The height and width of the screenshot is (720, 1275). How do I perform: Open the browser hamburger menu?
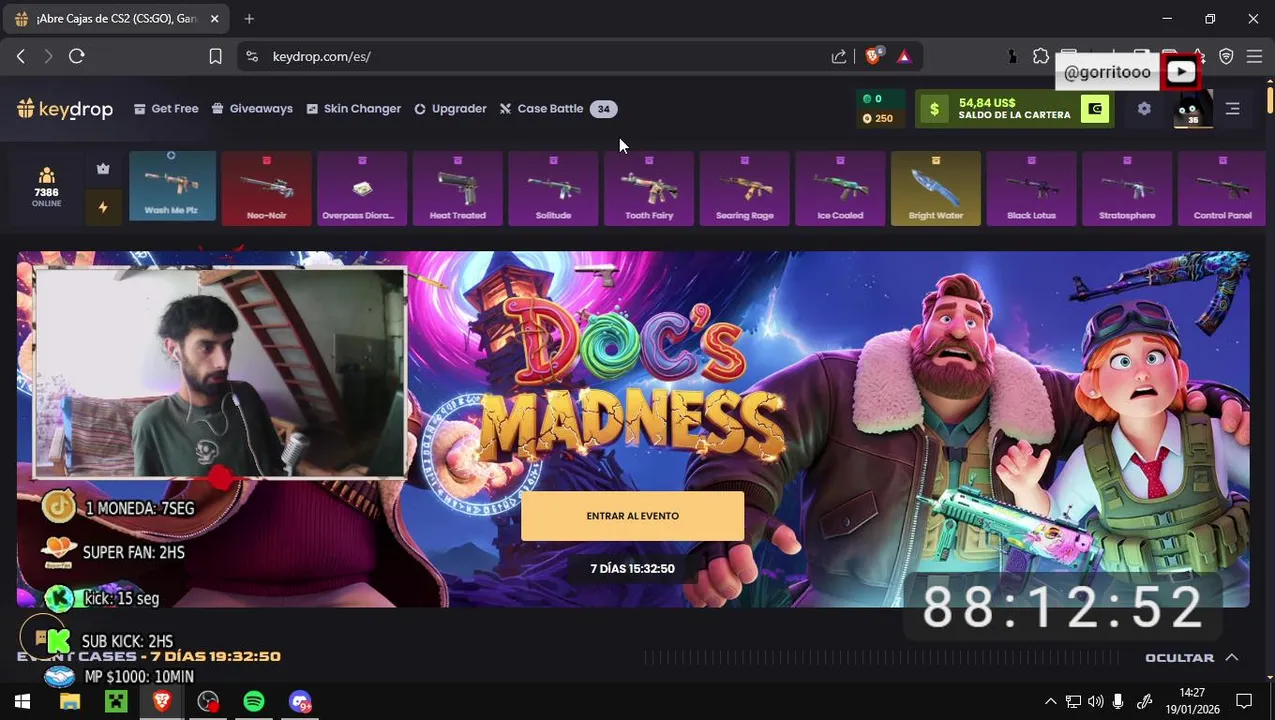click(1254, 57)
